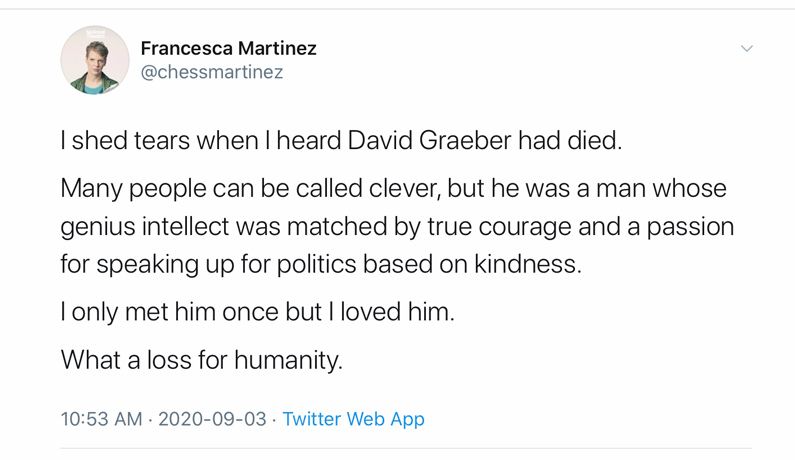Click the line starting "Many people can"
795x460 pixels.
(x=393, y=188)
